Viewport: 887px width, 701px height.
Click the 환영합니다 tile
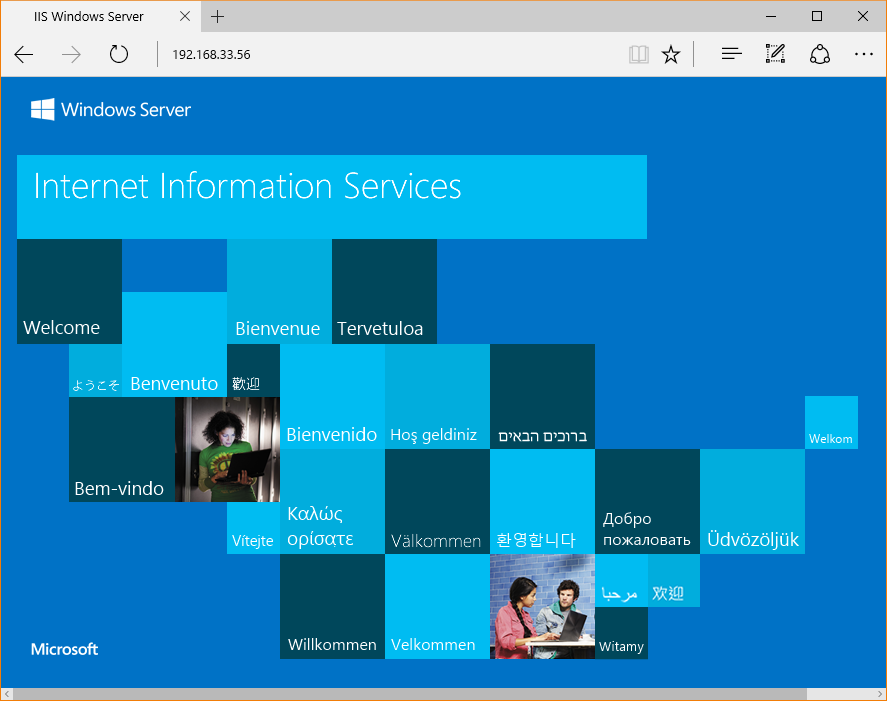(x=542, y=502)
